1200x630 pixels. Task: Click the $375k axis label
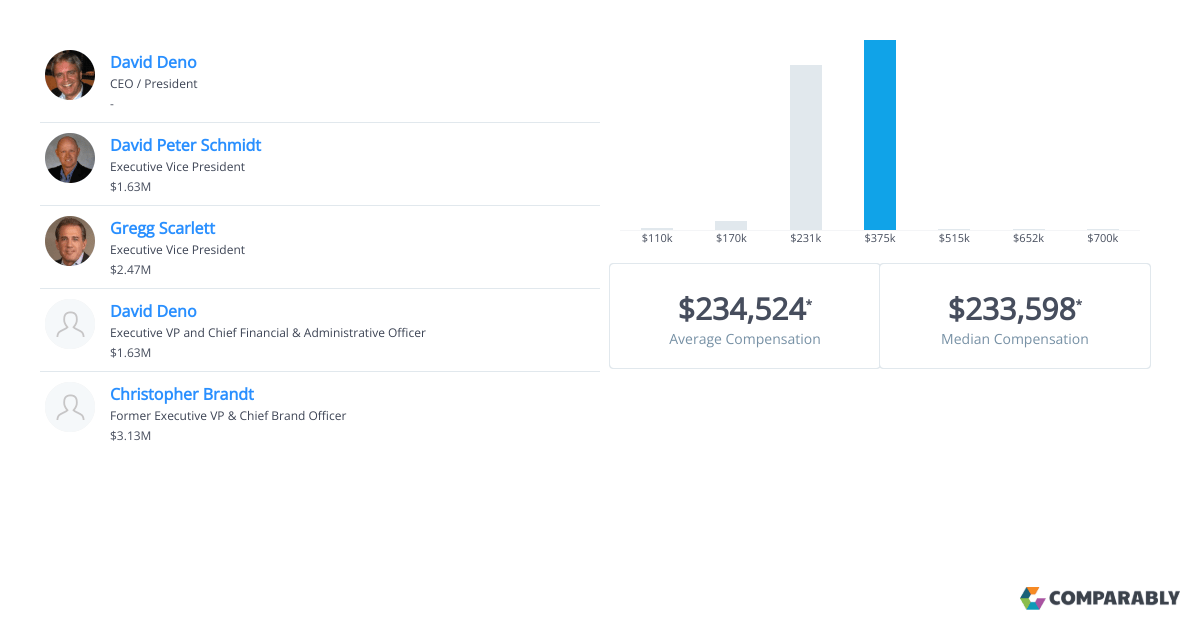coord(880,238)
